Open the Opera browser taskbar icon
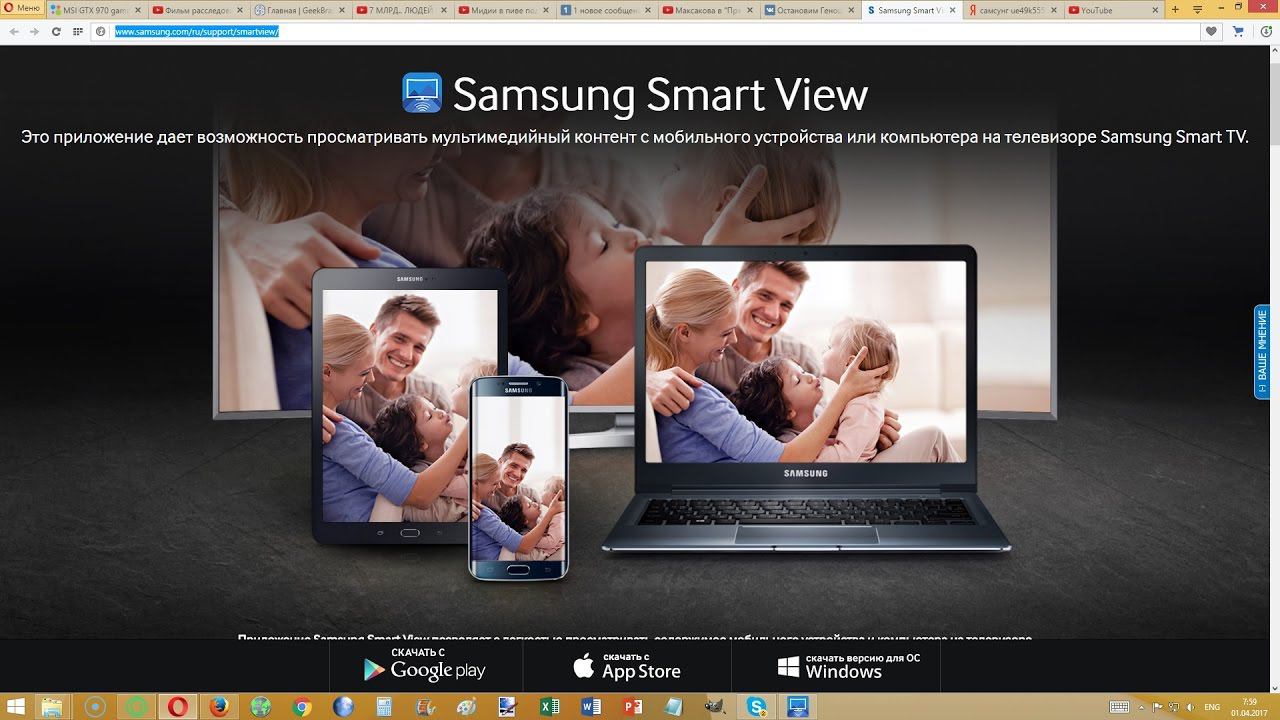Image resolution: width=1280 pixels, height=720 pixels. pyautogui.click(x=178, y=706)
